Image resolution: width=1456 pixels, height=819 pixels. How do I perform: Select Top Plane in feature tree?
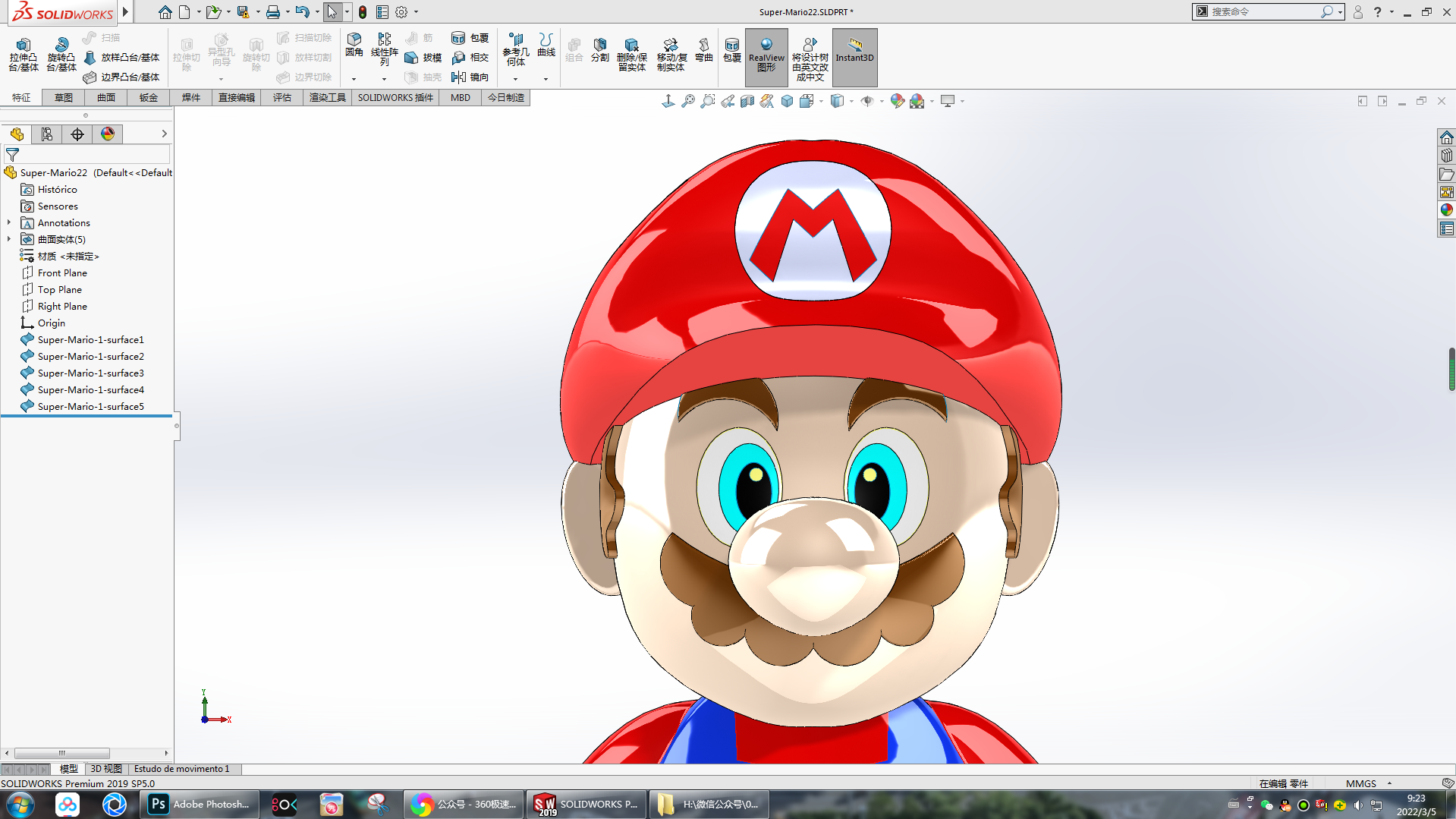pyautogui.click(x=59, y=290)
